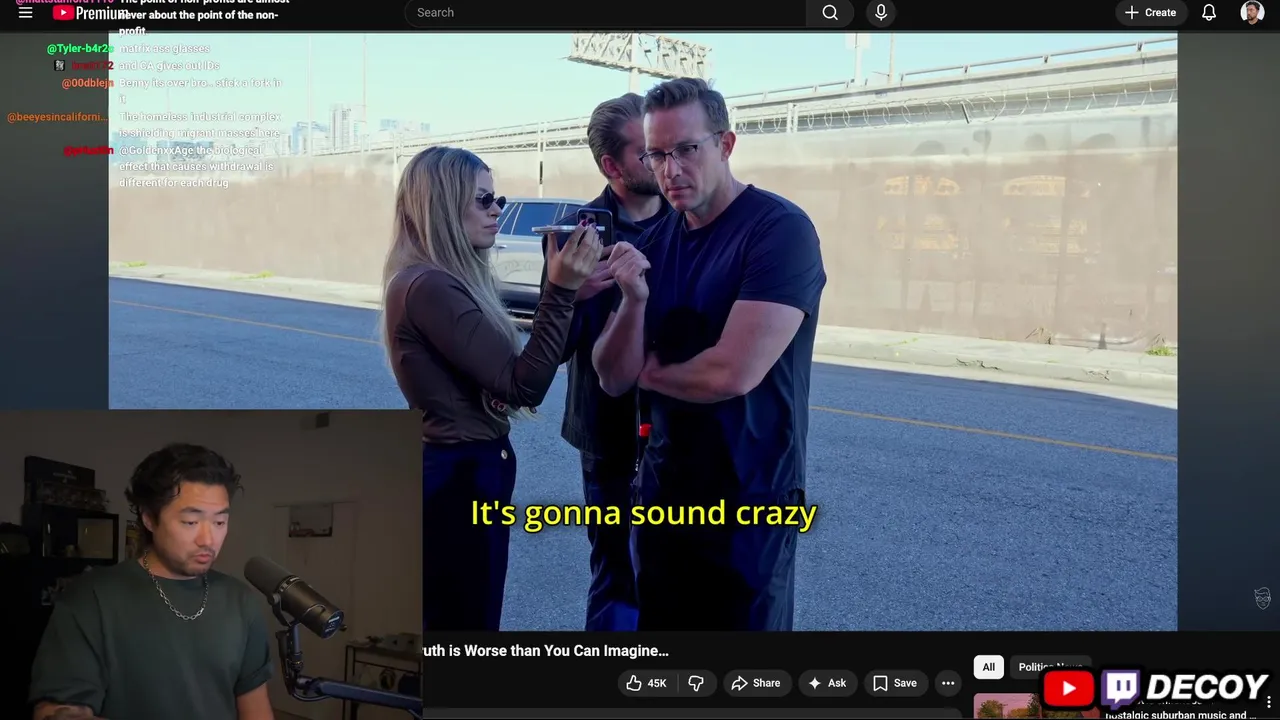Click the channel watermark in video corner
This screenshot has width=1280, height=720.
pos(1262,598)
